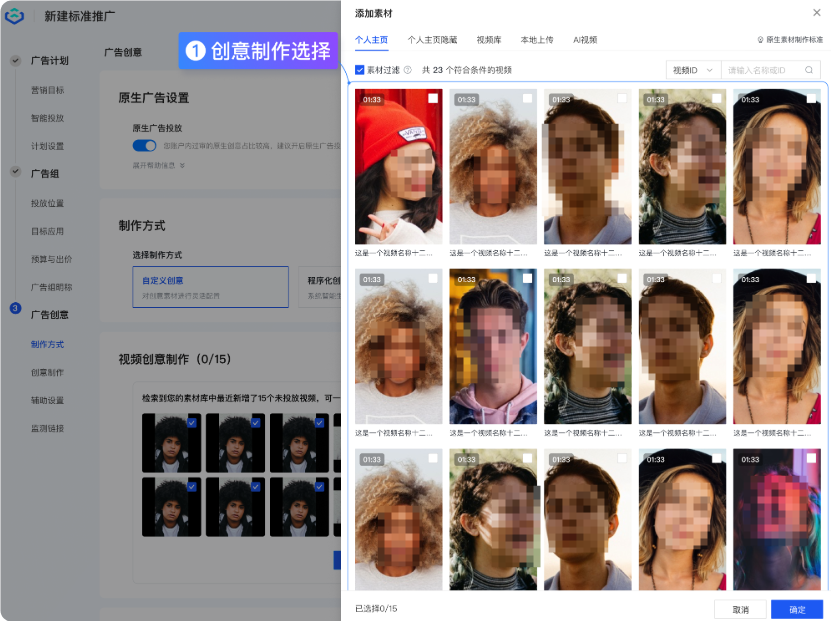Viewport: 831px width, 621px height.
Task: Click the app logo in the top left
Action: [x=14, y=16]
